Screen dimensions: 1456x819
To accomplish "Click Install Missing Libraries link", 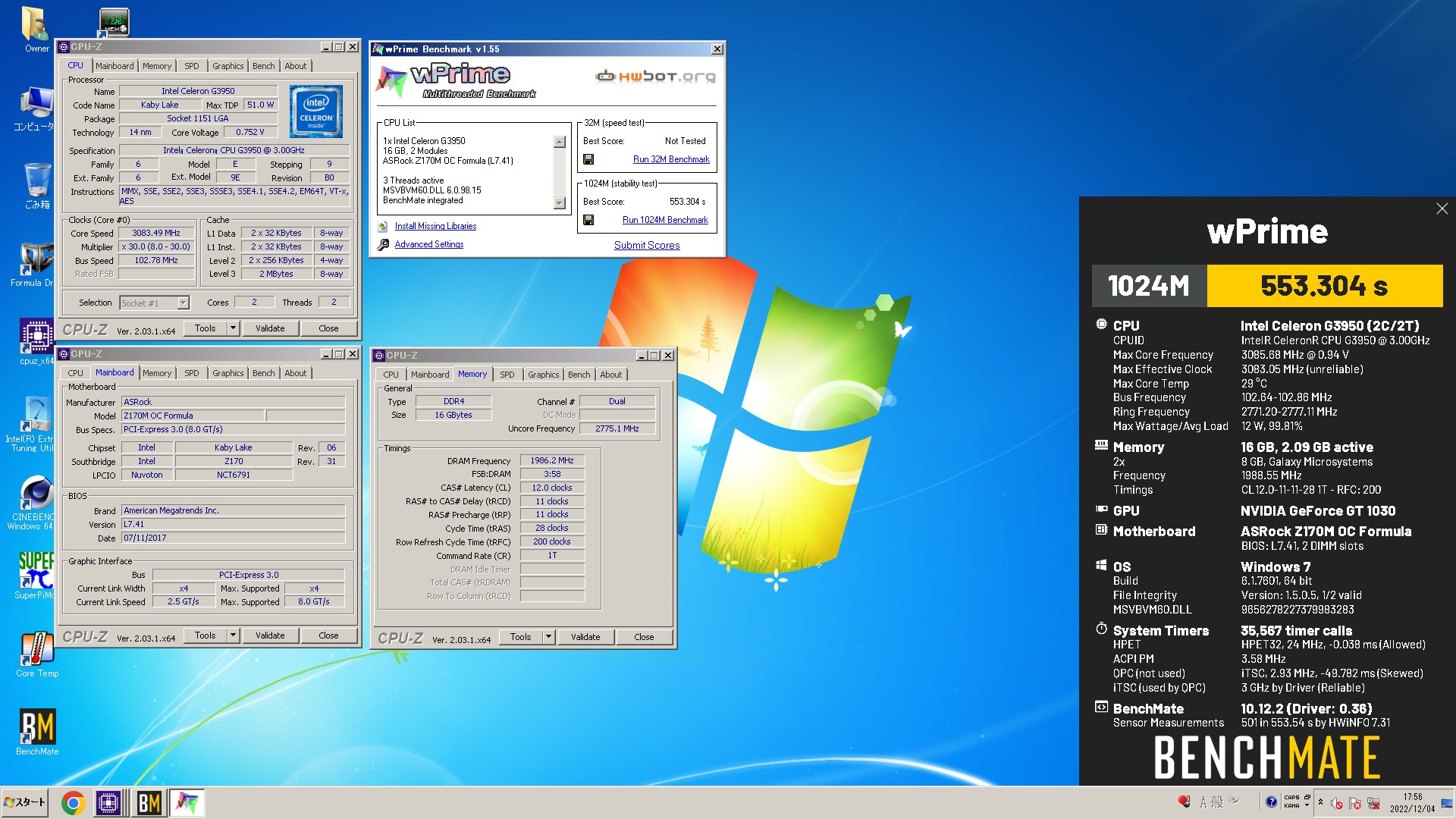I will (435, 226).
